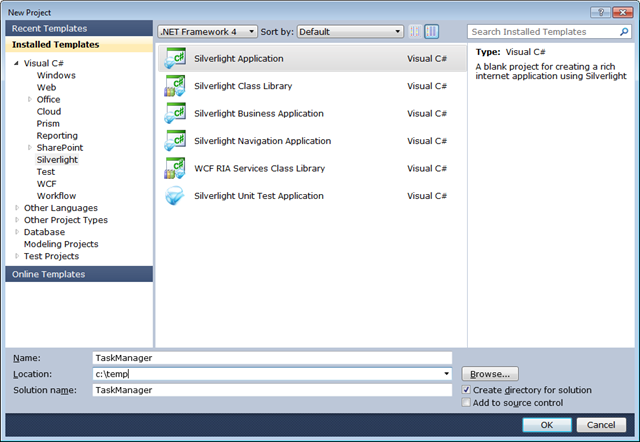Click the Browse... button
Viewport: 640px width, 442px height.
(x=489, y=374)
